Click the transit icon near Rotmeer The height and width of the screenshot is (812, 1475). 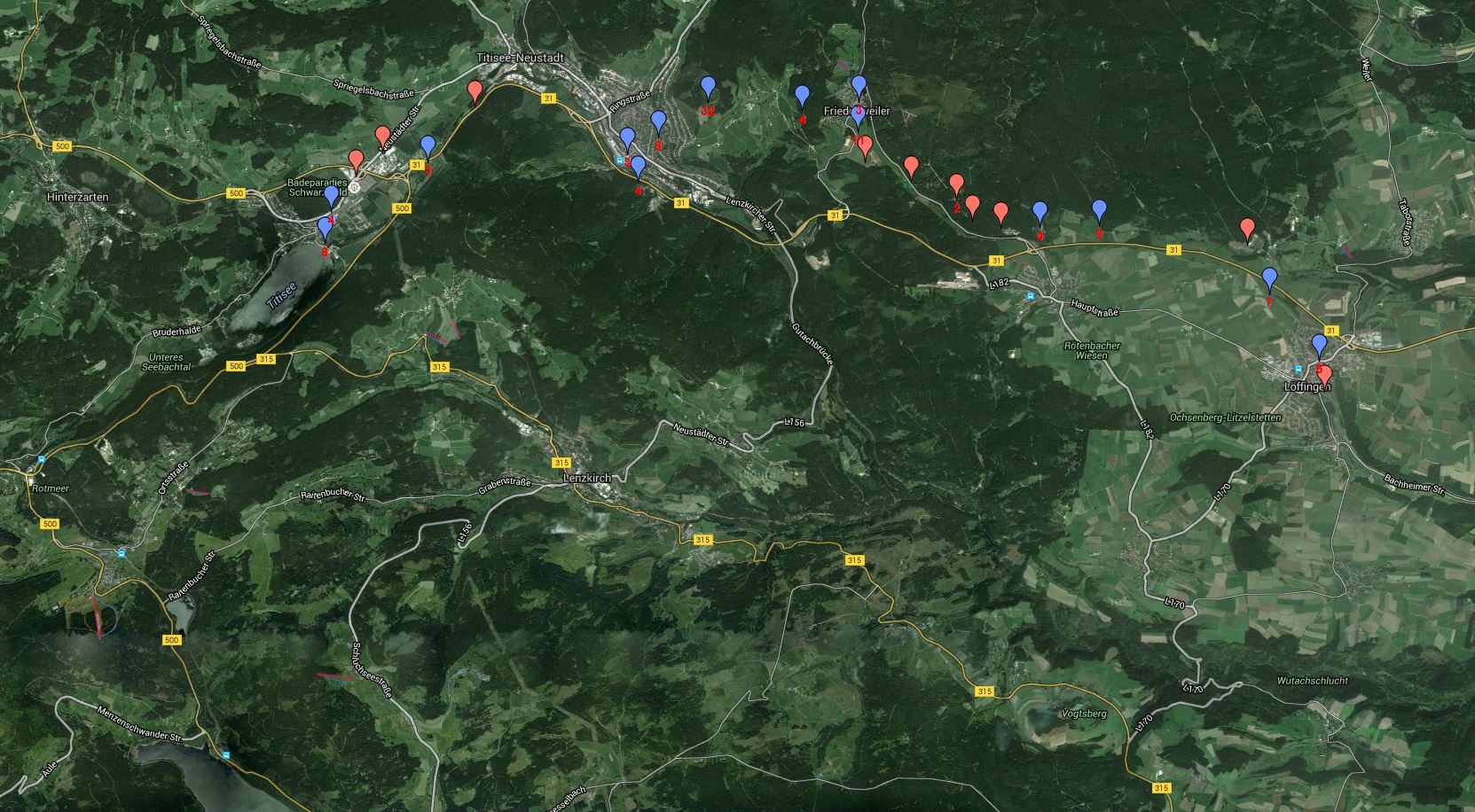(x=41, y=459)
